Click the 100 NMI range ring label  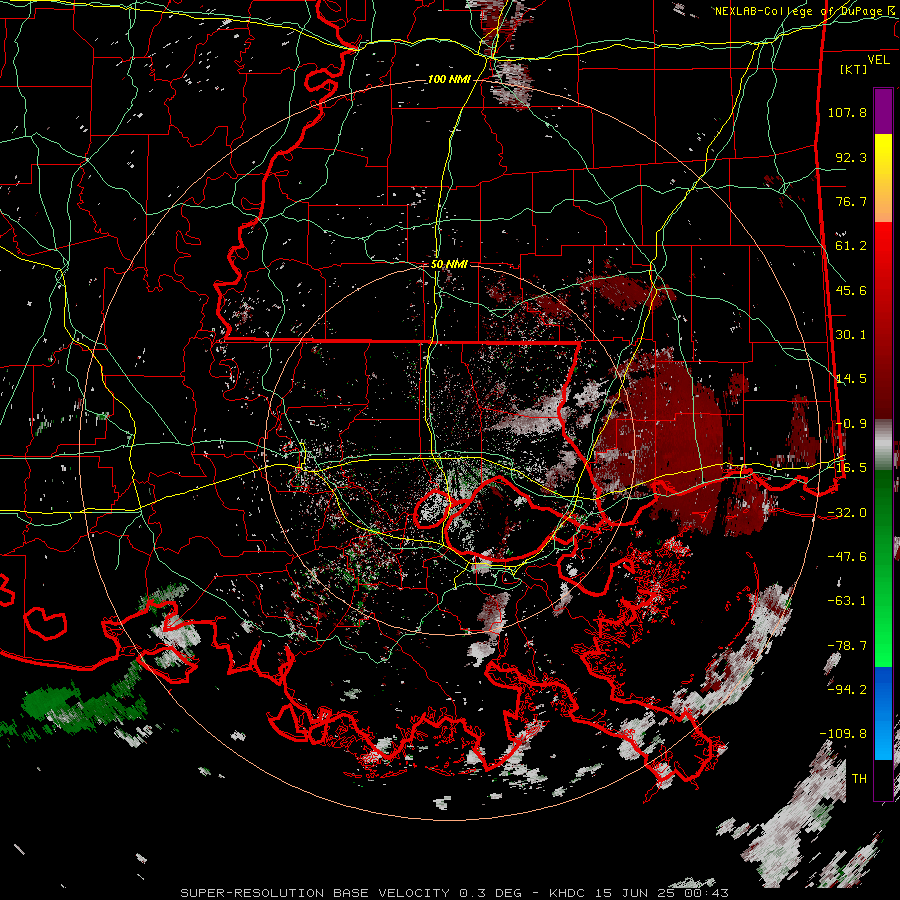tap(449, 79)
